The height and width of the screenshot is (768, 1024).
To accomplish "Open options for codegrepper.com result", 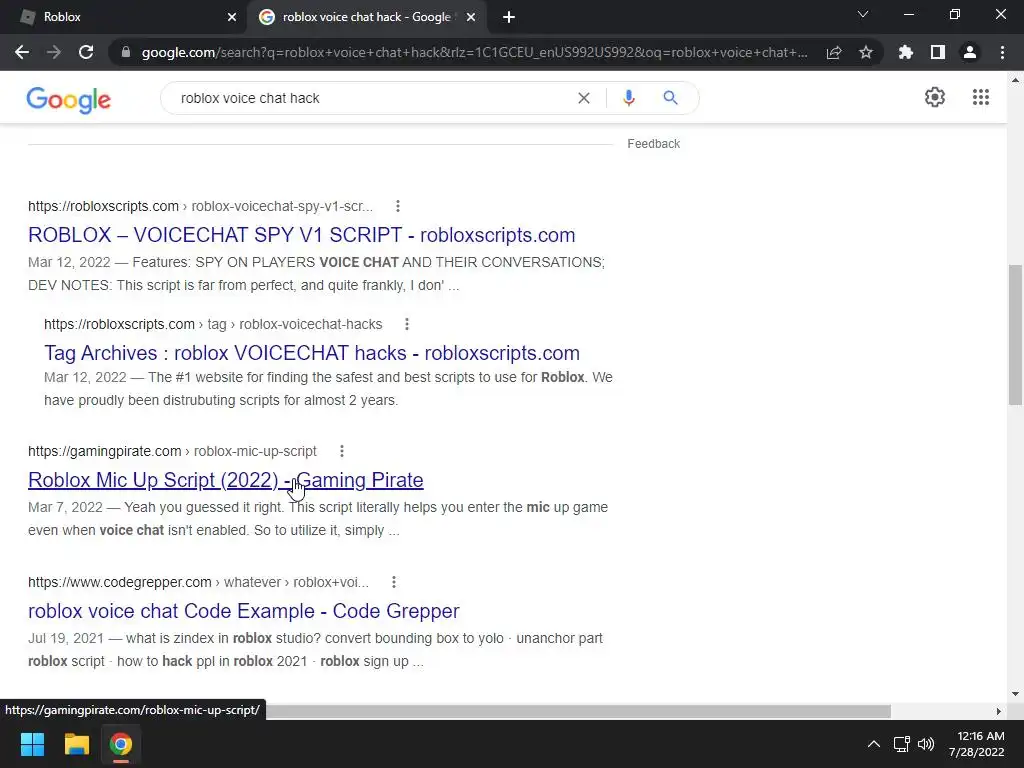I will pos(394,582).
